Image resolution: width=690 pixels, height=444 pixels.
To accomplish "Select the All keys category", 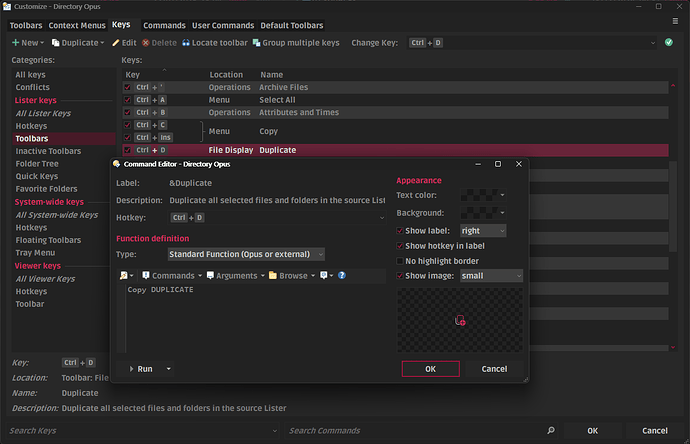I will [x=30, y=75].
